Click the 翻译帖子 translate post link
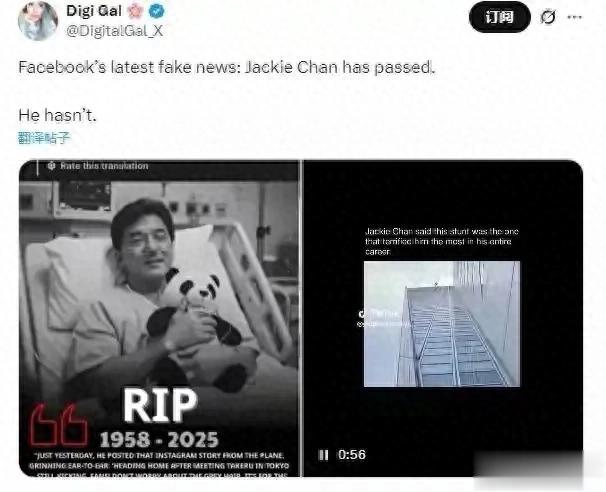This screenshot has width=606, height=492. (44, 138)
